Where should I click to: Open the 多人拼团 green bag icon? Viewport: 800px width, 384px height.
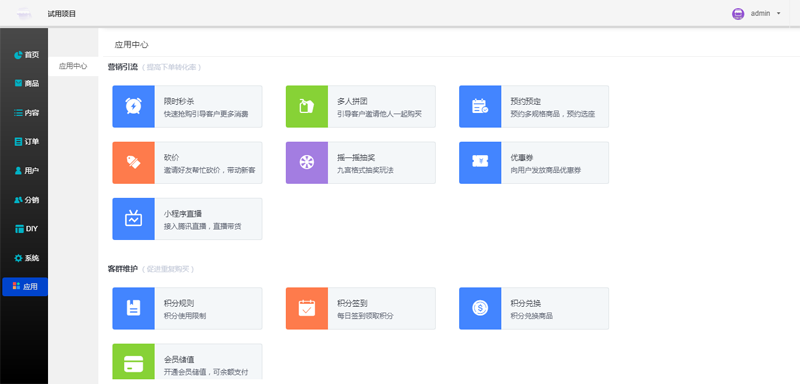[307, 106]
